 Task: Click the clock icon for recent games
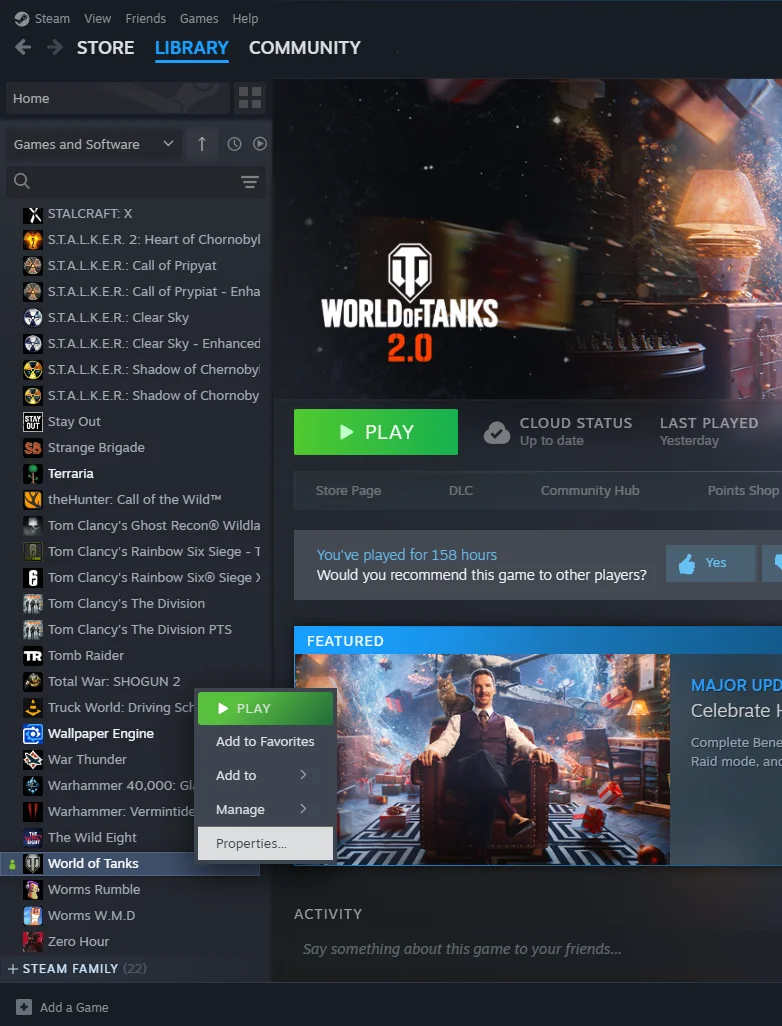[234, 144]
